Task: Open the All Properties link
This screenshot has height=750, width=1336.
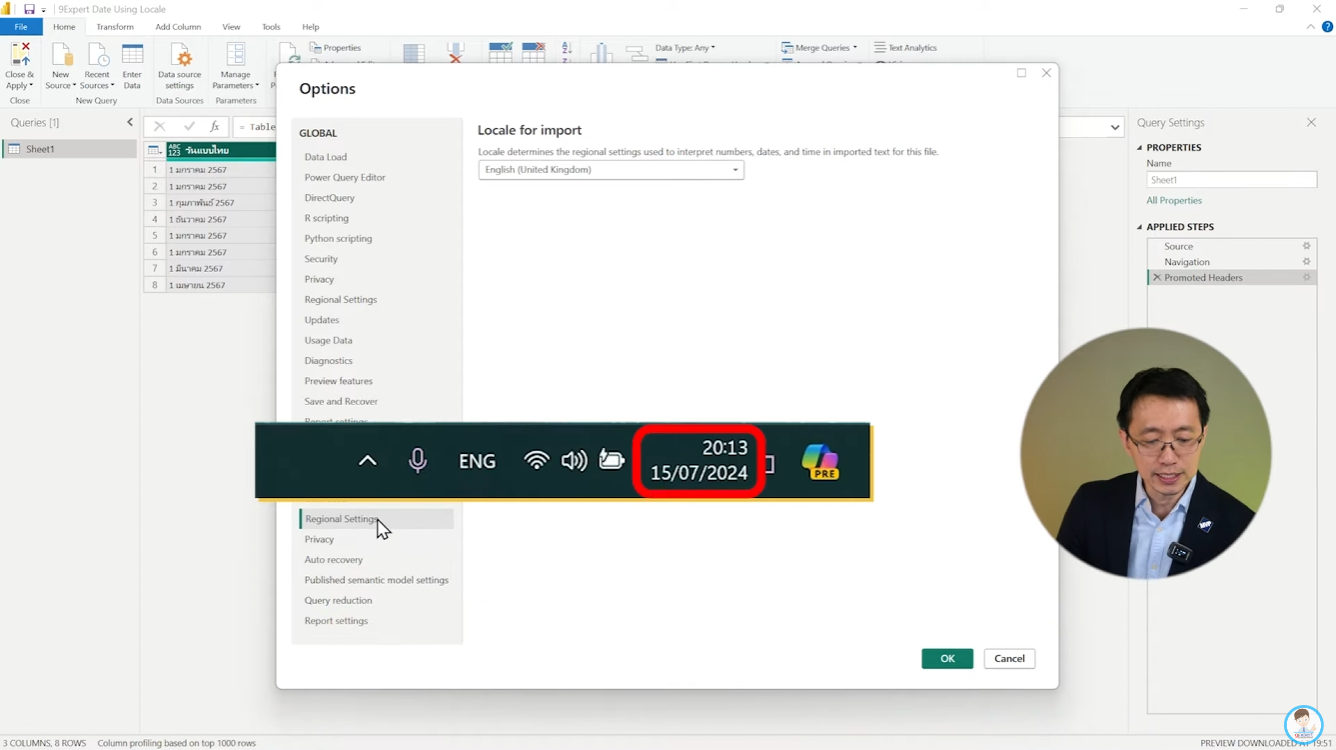Action: (1173, 200)
